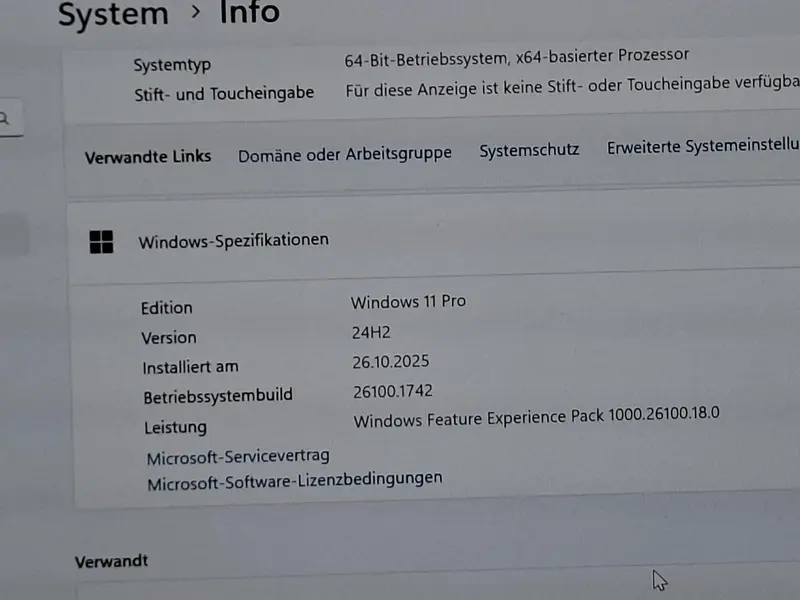Open the Domäne oder Arbeitsgruppe link

(345, 154)
